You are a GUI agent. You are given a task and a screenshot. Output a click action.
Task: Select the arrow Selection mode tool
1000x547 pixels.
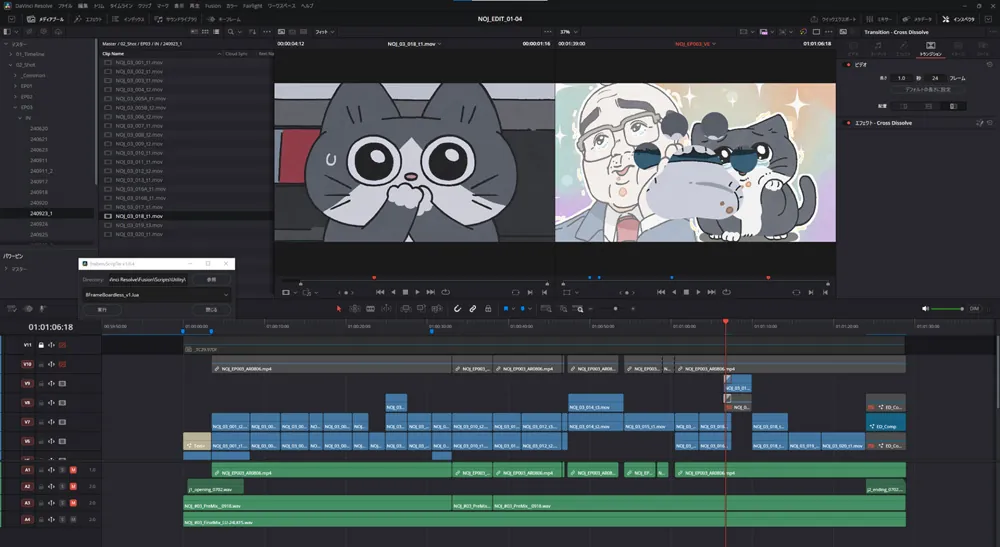pos(339,309)
